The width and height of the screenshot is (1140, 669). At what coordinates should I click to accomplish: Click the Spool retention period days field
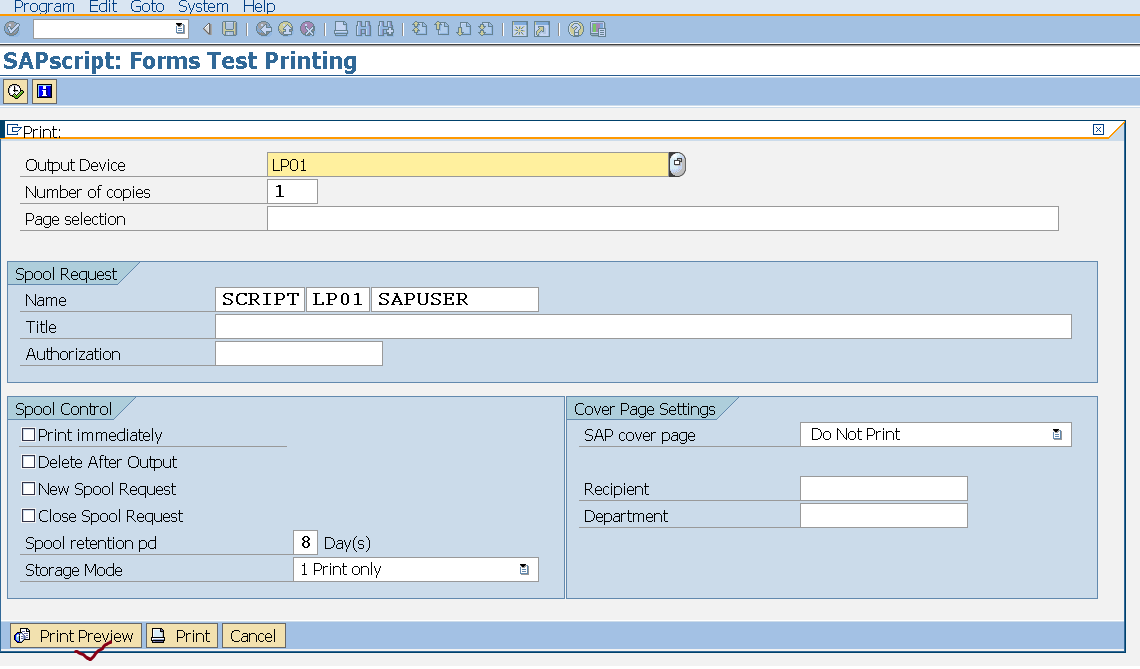[305, 542]
